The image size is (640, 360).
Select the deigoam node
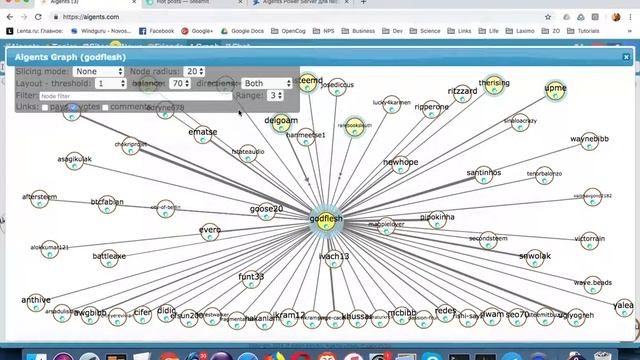coord(281,123)
